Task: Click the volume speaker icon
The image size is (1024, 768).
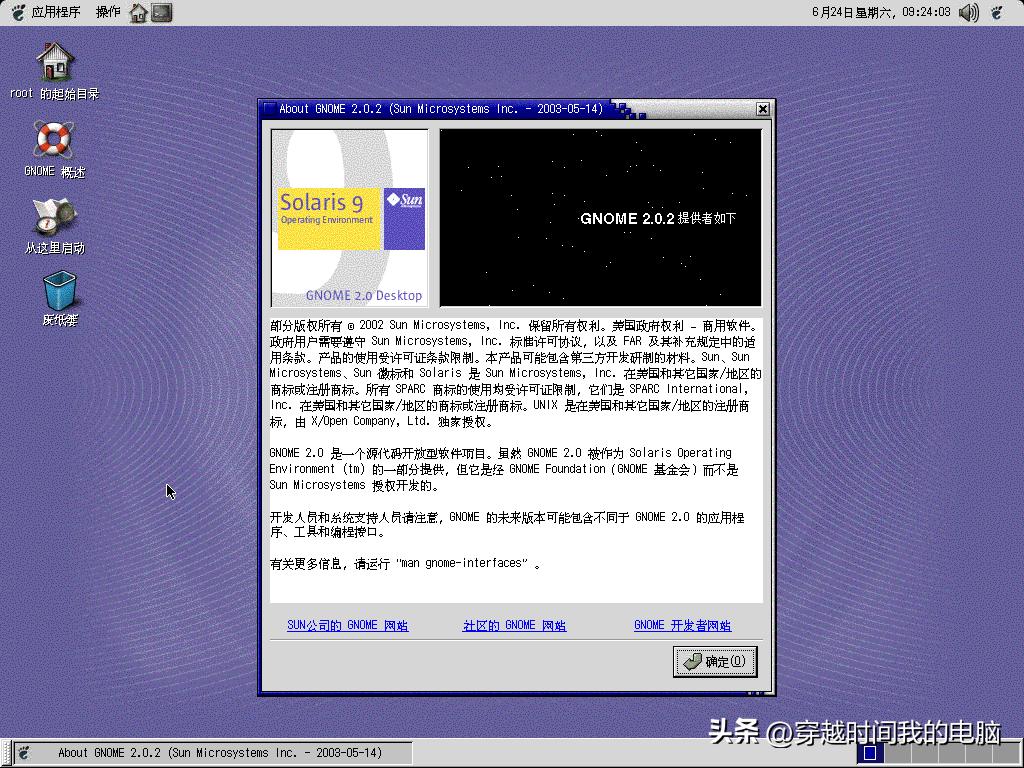Action: pos(968,12)
